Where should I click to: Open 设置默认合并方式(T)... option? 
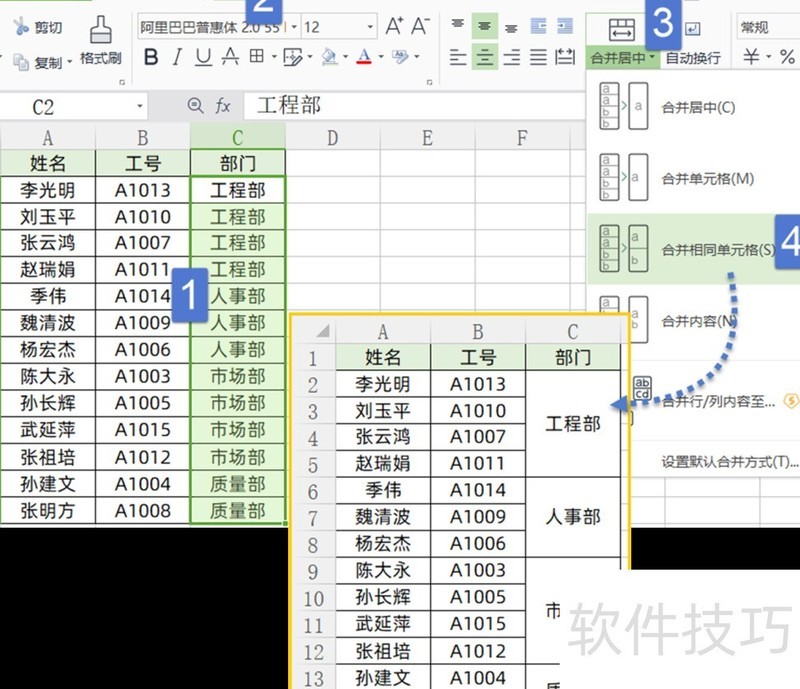(x=730, y=462)
